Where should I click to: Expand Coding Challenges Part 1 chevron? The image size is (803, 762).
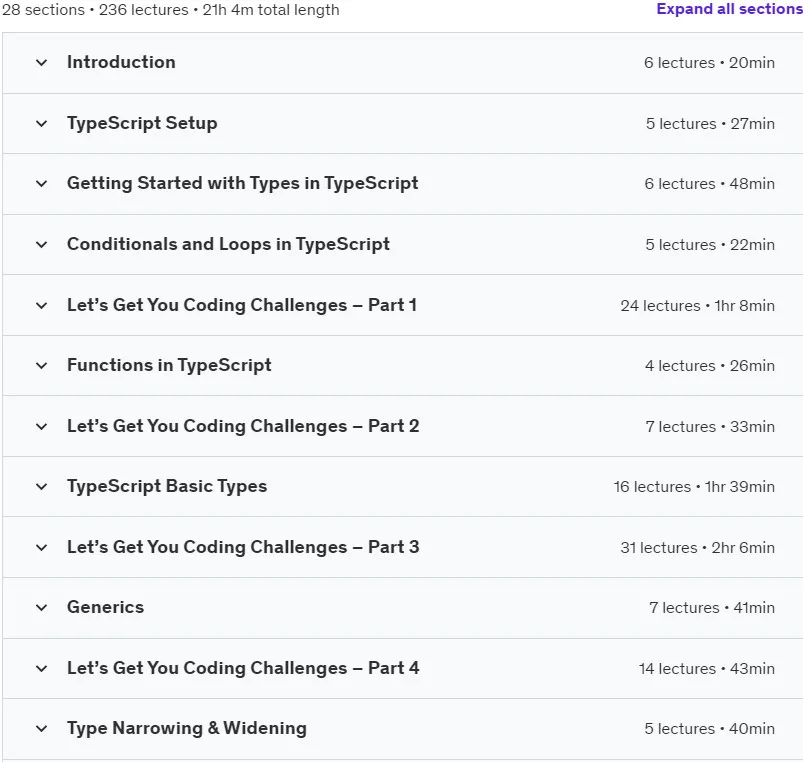click(x=41, y=306)
